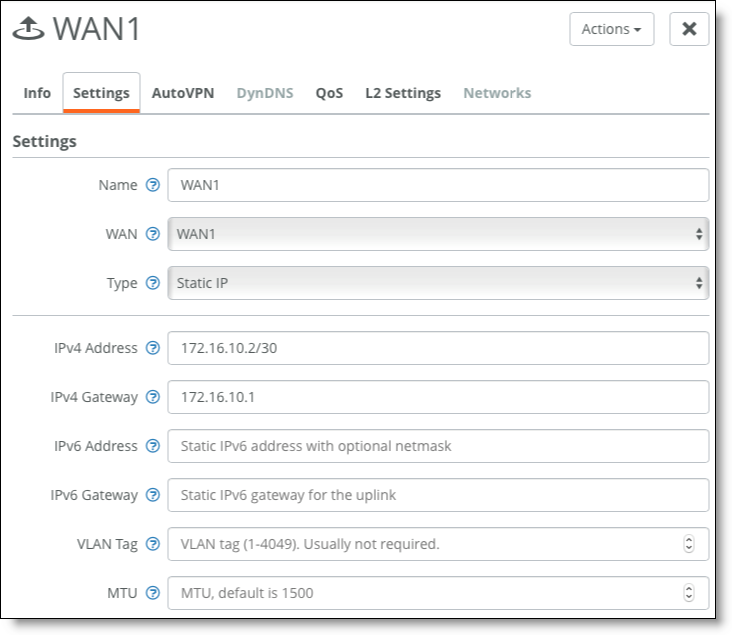Screen dimensions: 732x635
Task: Open the L2 Settings tab
Action: pyautogui.click(x=403, y=93)
